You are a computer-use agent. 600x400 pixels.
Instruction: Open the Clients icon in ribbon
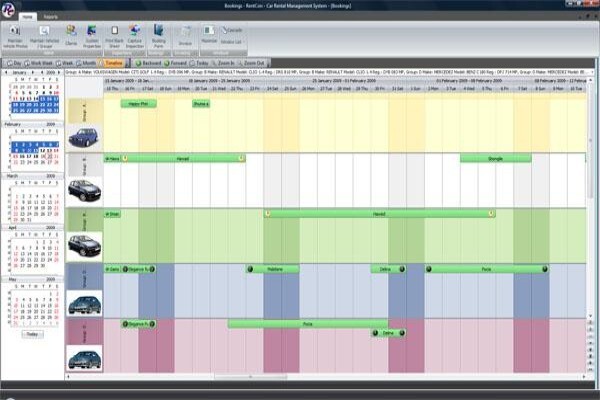(x=71, y=36)
